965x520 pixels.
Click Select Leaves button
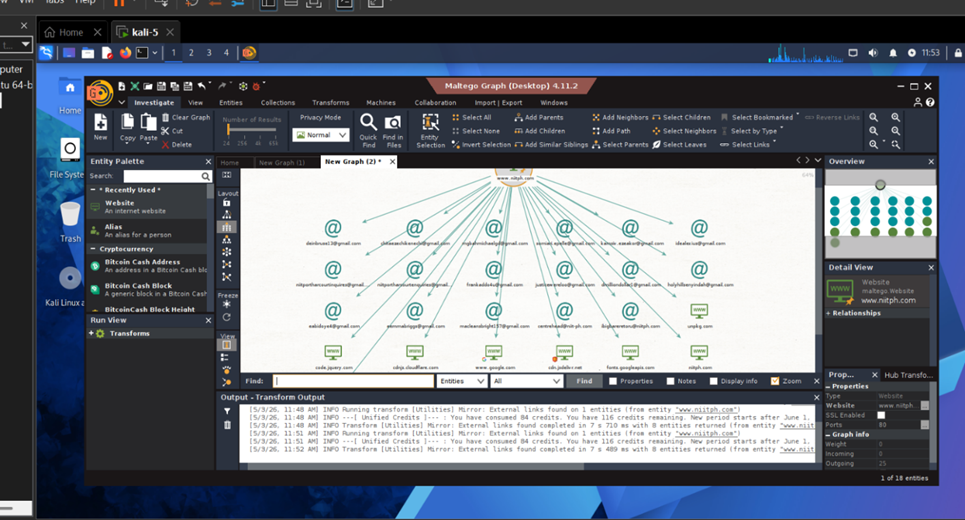[x=679, y=145]
